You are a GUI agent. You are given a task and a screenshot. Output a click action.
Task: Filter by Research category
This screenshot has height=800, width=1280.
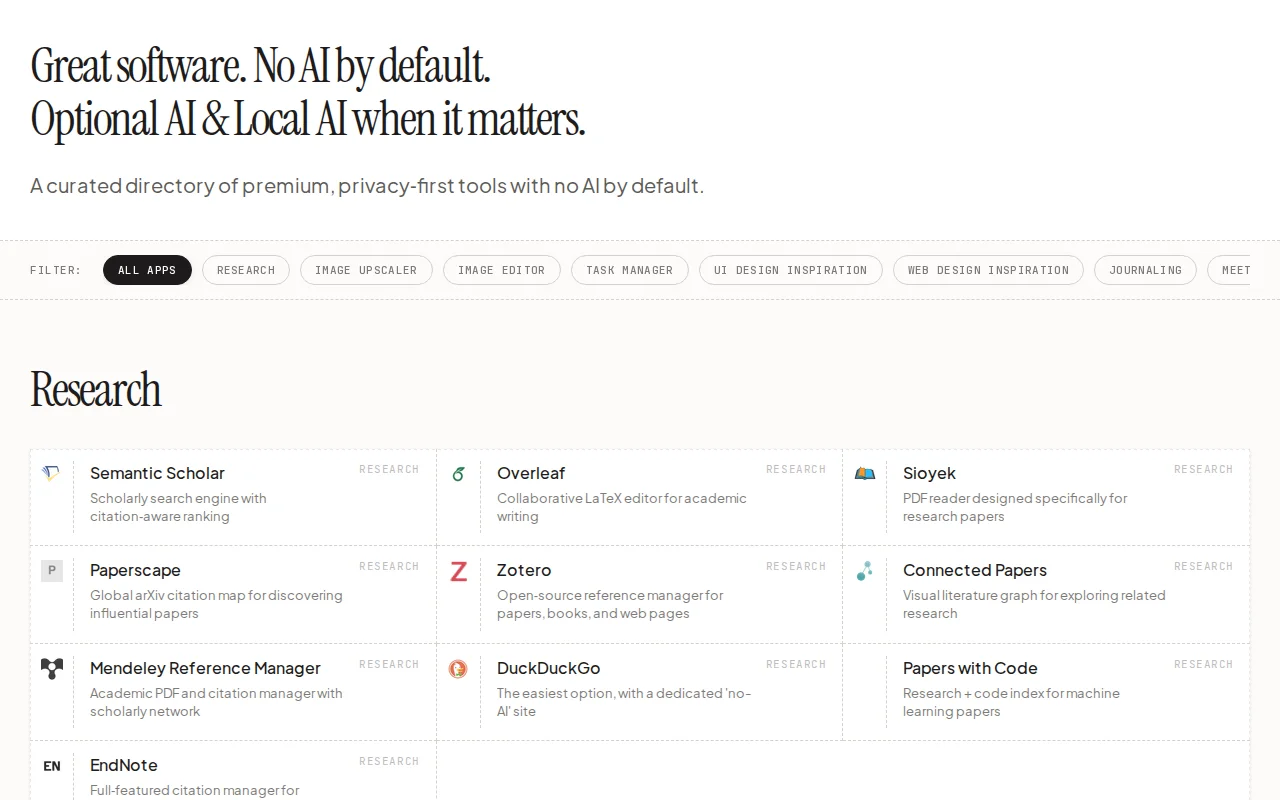[x=246, y=270]
